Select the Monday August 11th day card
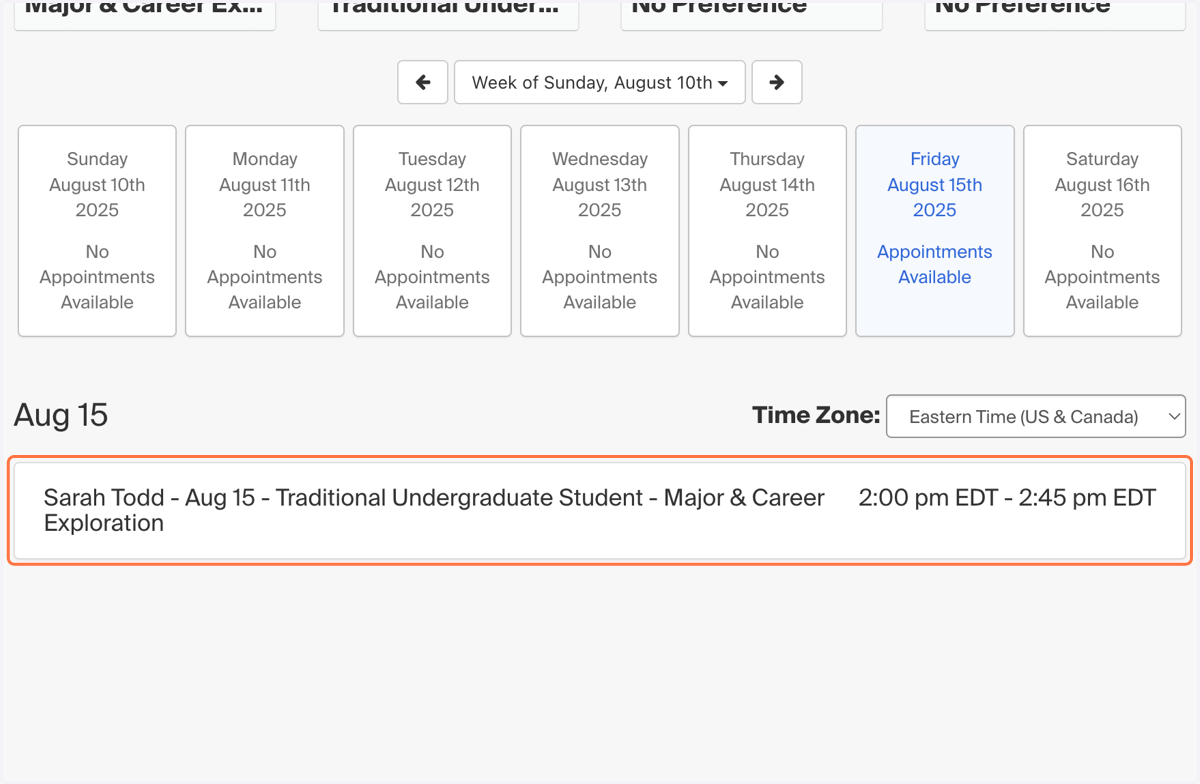1200x784 pixels. tap(265, 230)
